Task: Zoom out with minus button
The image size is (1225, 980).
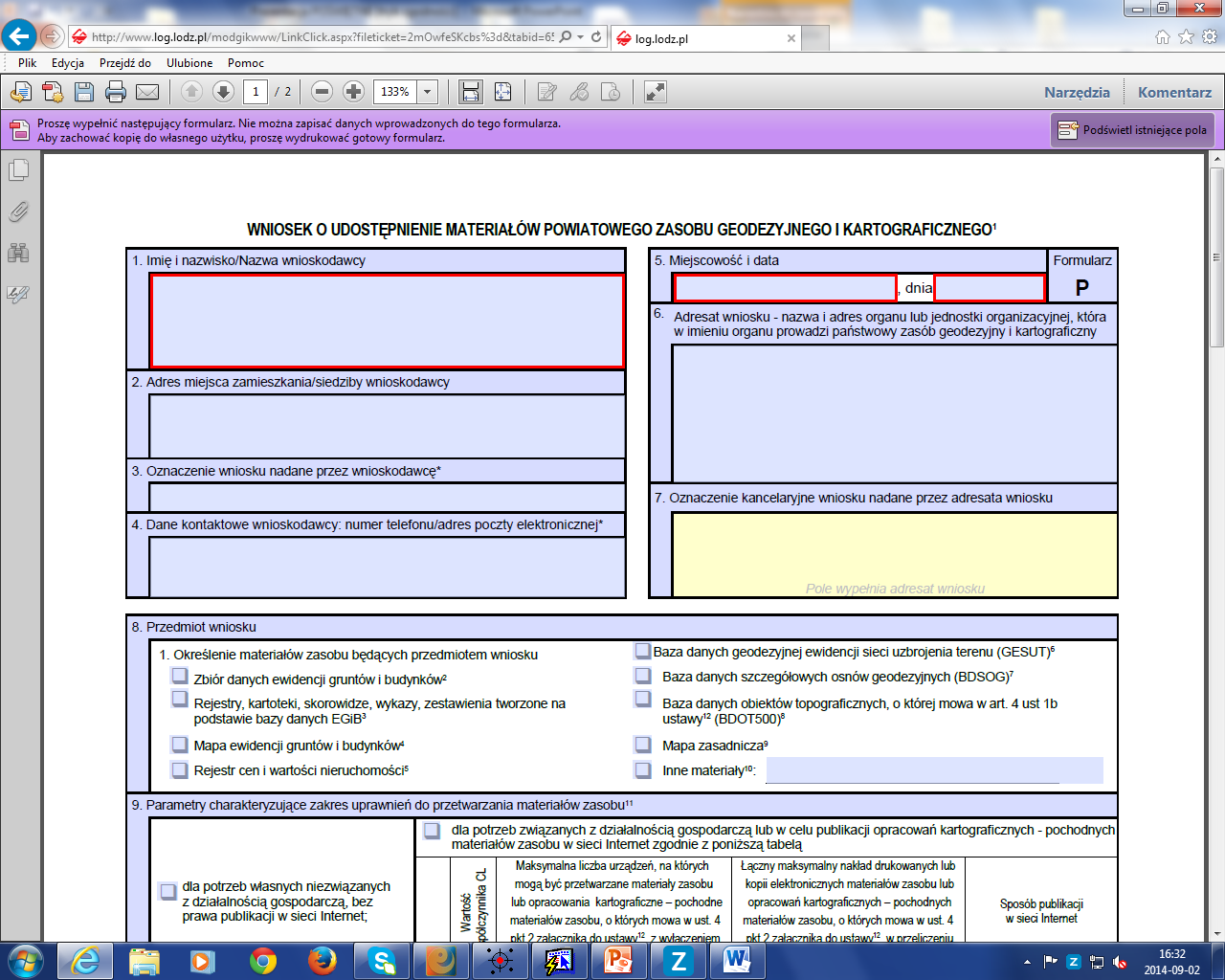Action: [323, 92]
